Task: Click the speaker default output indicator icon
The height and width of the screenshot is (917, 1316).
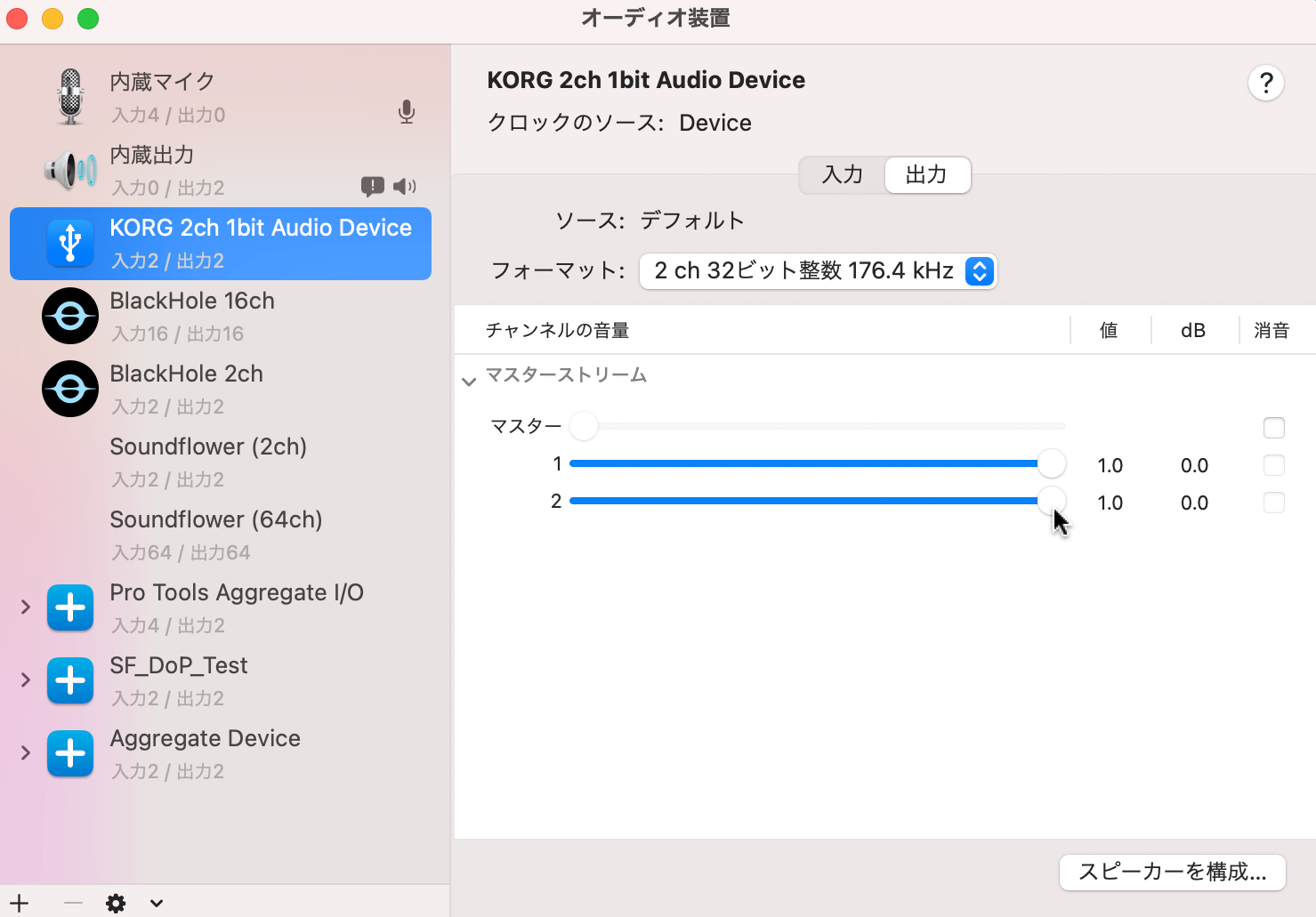Action: pos(405,186)
